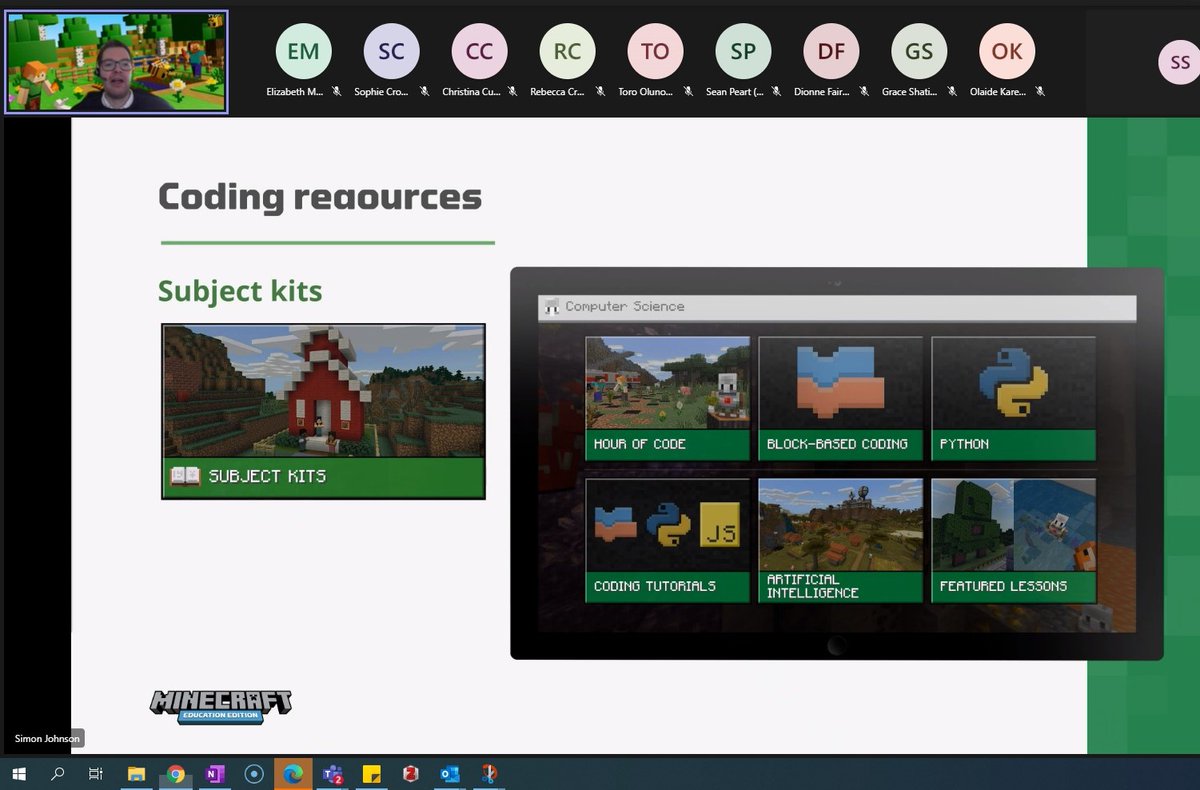Click Olaide Kare's muted microphone icon

(x=1040, y=91)
